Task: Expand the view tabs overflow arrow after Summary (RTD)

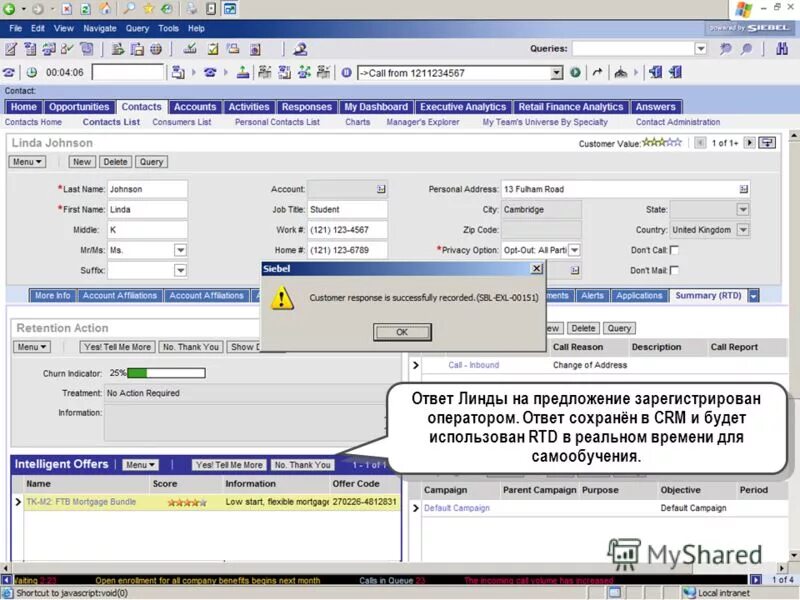Action: coord(753,295)
